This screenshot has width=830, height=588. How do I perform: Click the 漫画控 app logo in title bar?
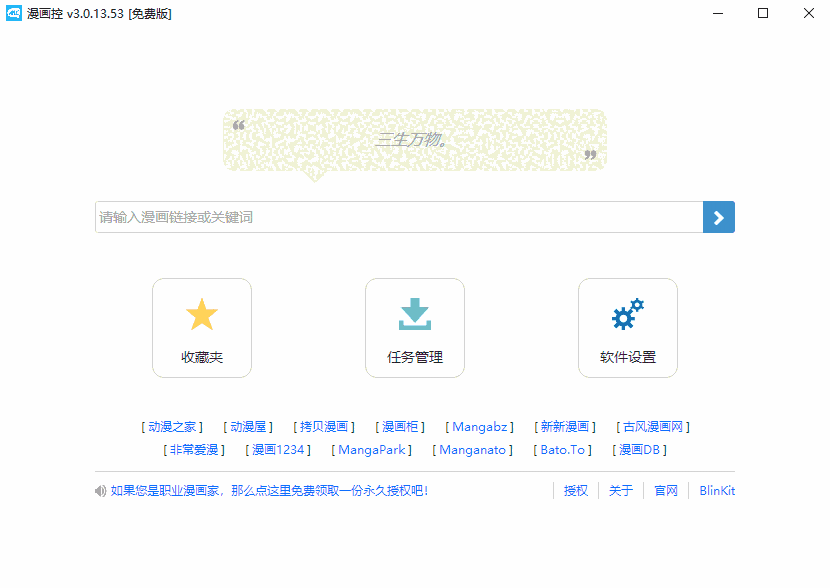coord(14,13)
